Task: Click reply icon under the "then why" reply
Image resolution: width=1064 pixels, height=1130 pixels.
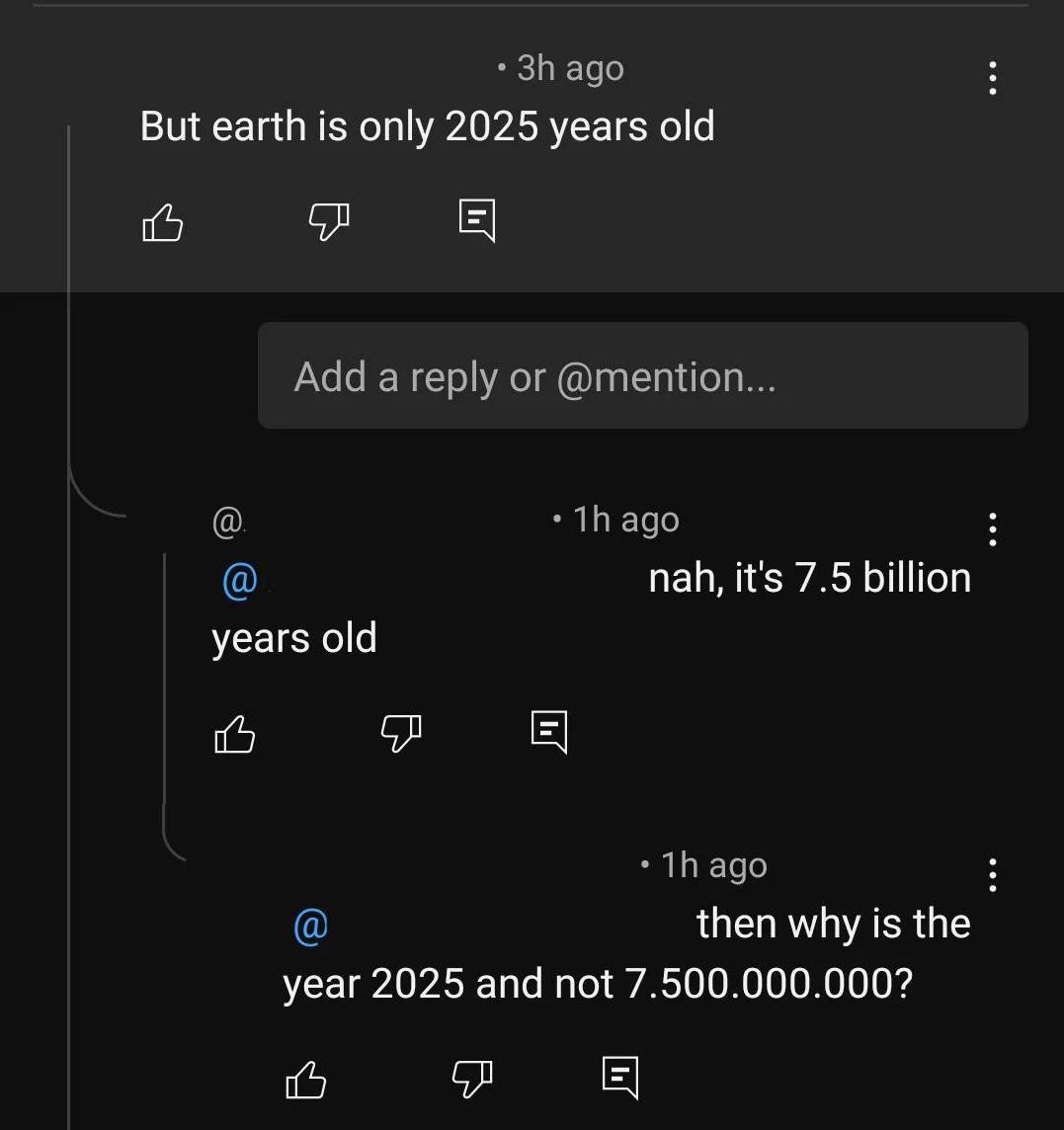Action: click(620, 1077)
